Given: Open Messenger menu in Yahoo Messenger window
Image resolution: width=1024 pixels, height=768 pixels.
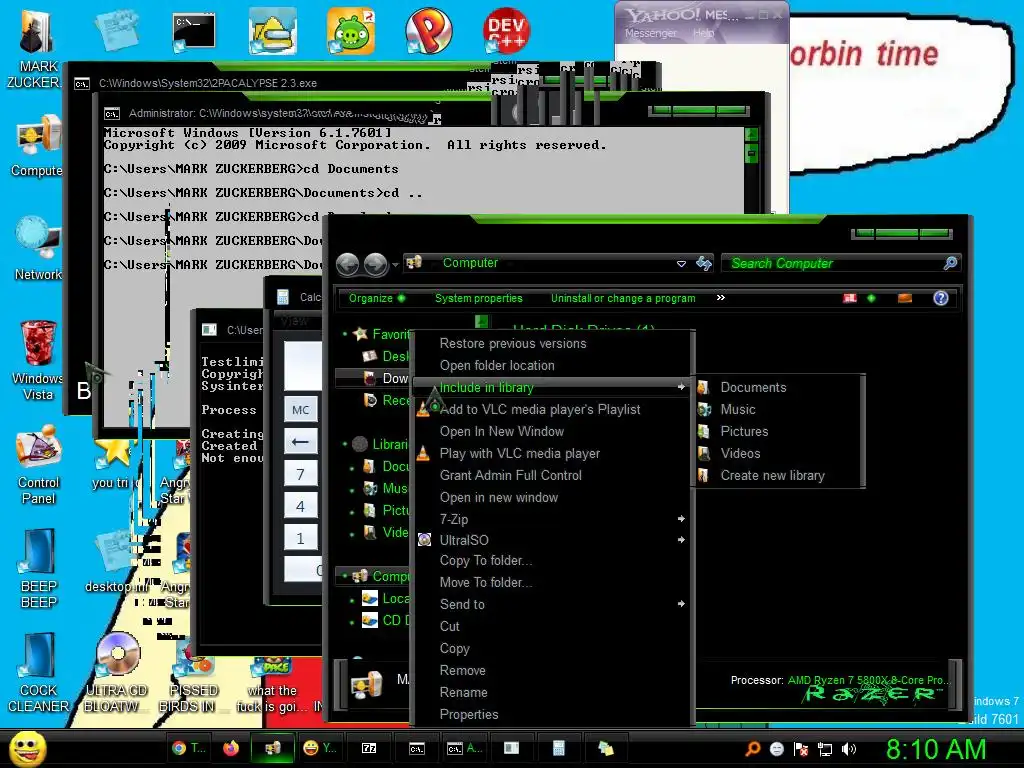Looking at the screenshot, I should tap(650, 33).
